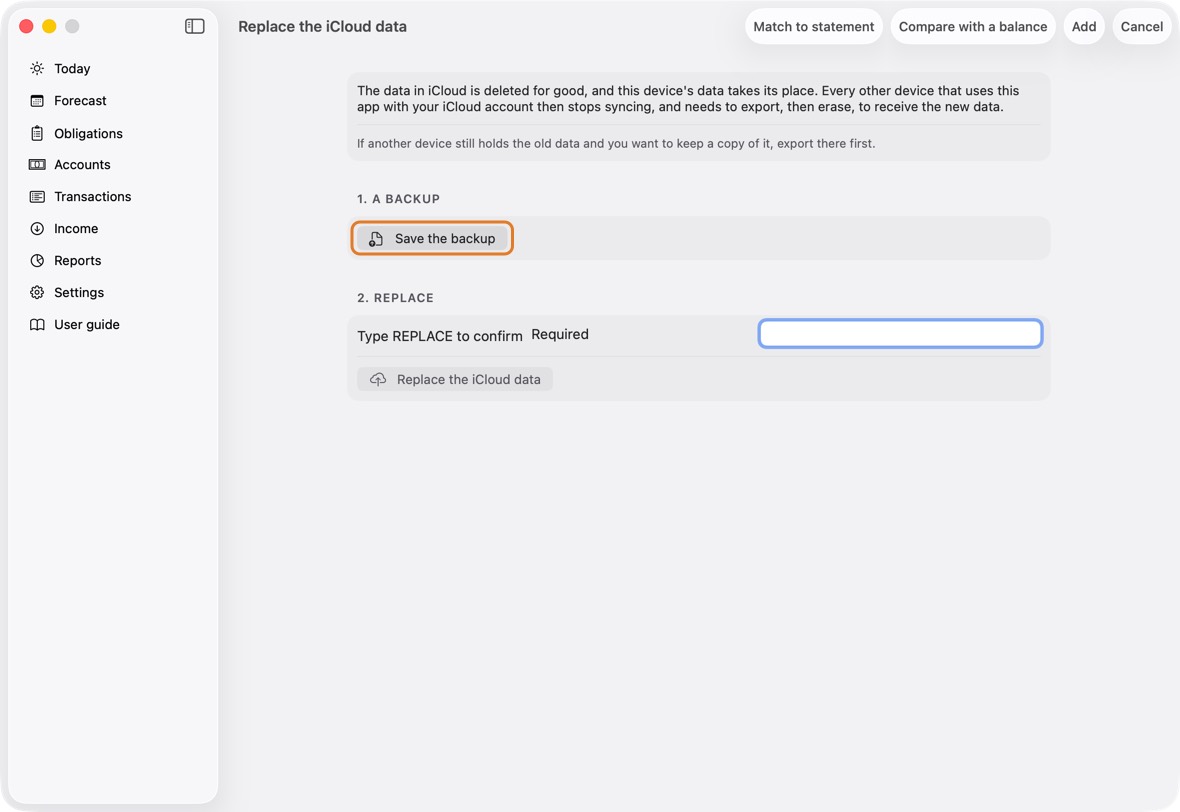Focus the REPLACE confirmation text field
Viewport: 1180px width, 812px height.
click(900, 333)
